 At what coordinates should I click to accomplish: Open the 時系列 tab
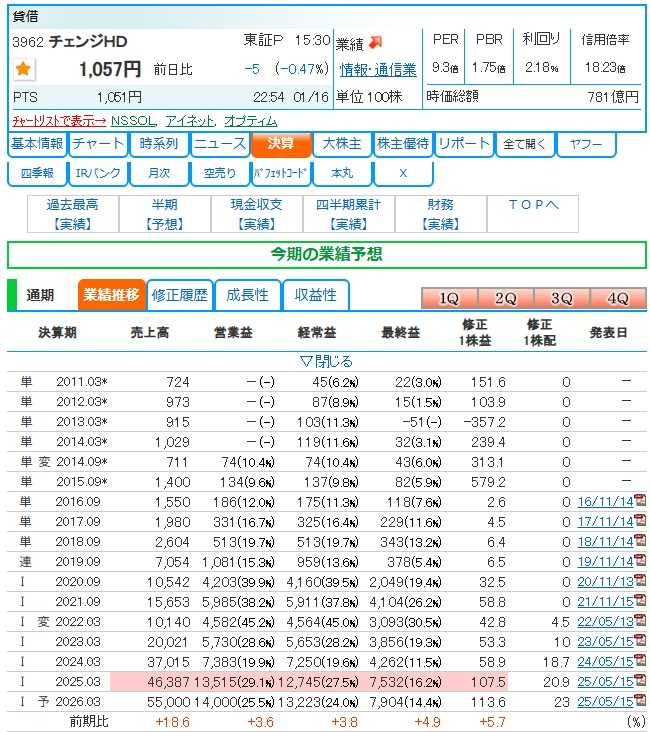[159, 144]
